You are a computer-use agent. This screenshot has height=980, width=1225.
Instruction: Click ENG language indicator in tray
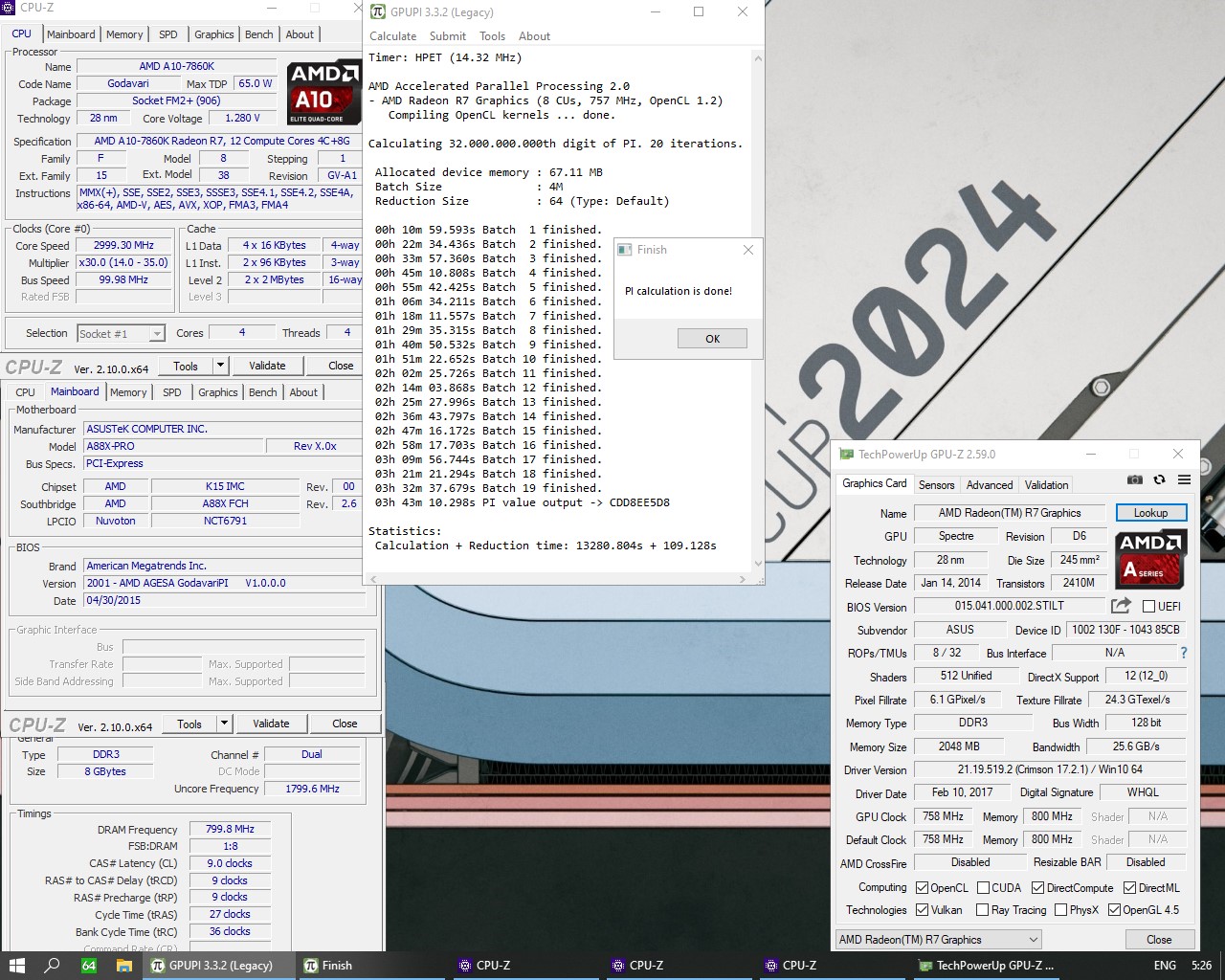pyautogui.click(x=1165, y=966)
